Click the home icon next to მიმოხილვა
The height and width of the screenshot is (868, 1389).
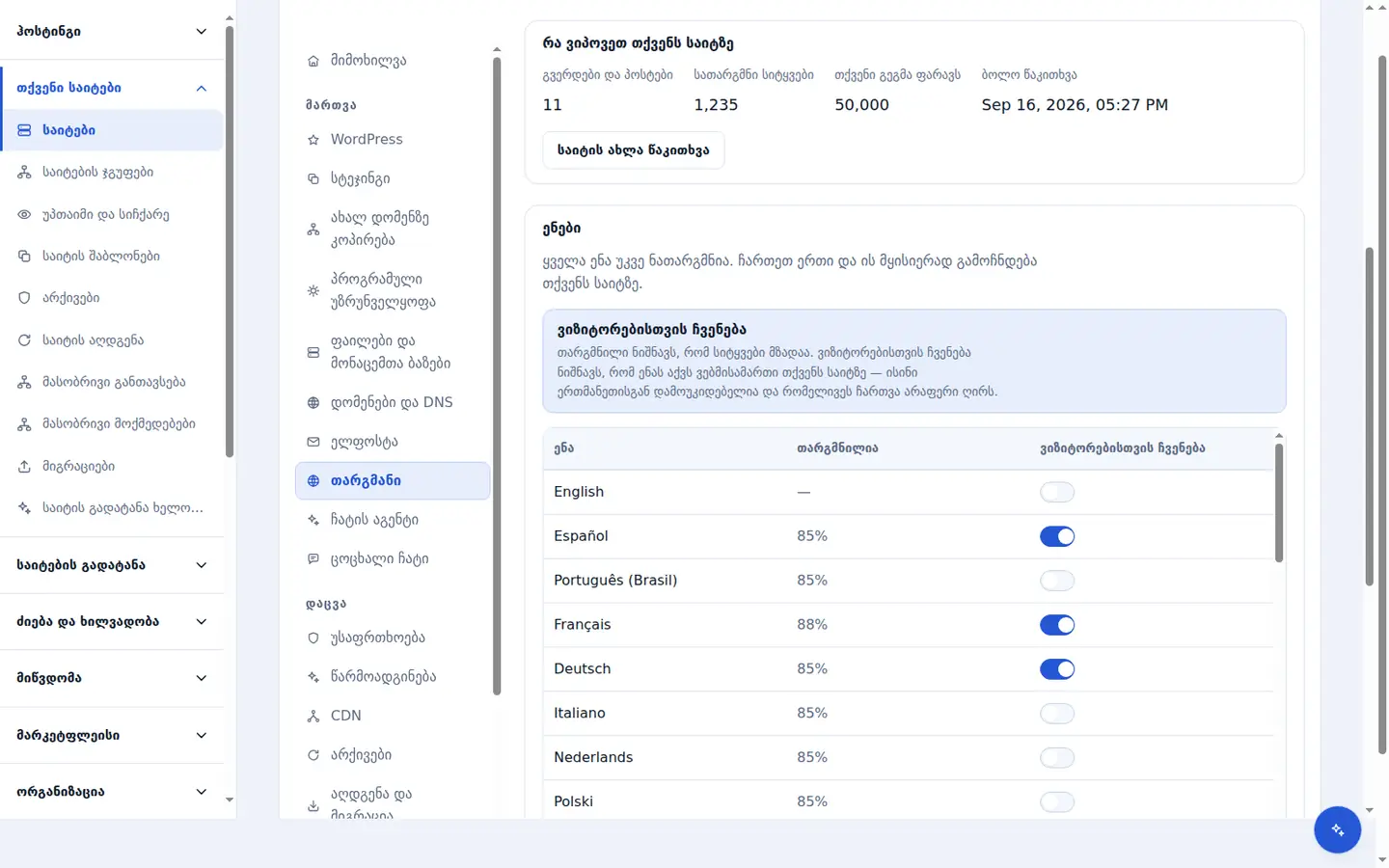click(x=313, y=61)
